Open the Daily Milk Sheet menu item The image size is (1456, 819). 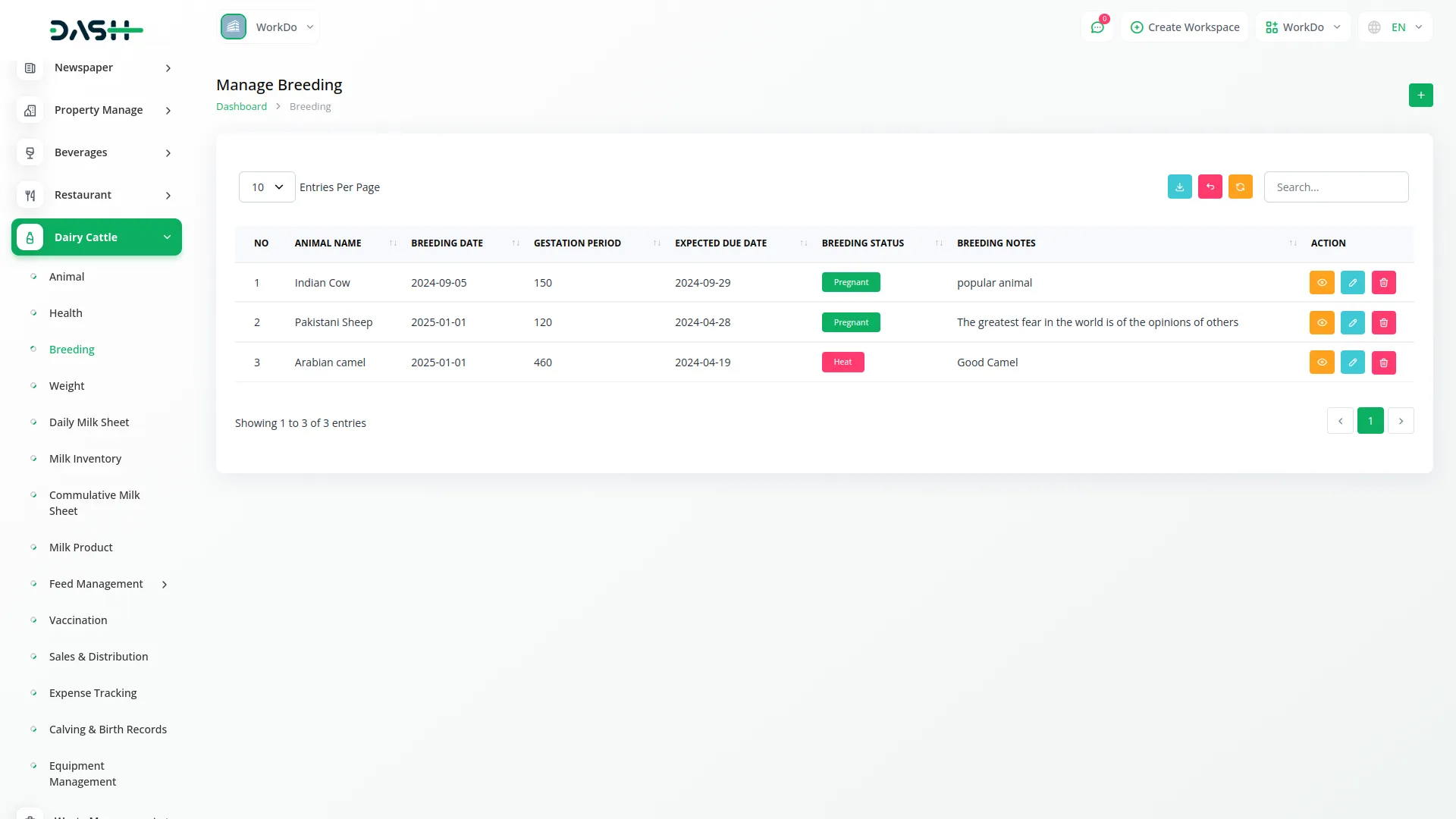click(x=89, y=422)
